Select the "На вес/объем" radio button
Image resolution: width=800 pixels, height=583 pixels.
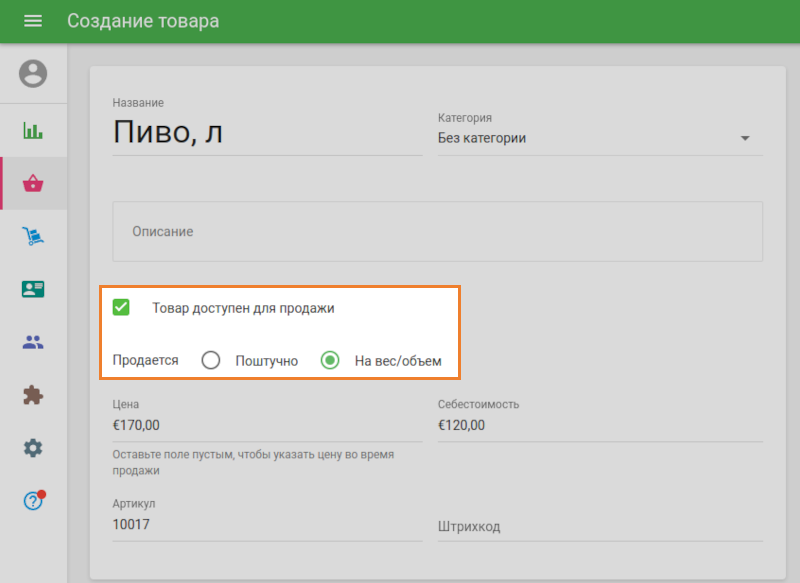click(330, 360)
